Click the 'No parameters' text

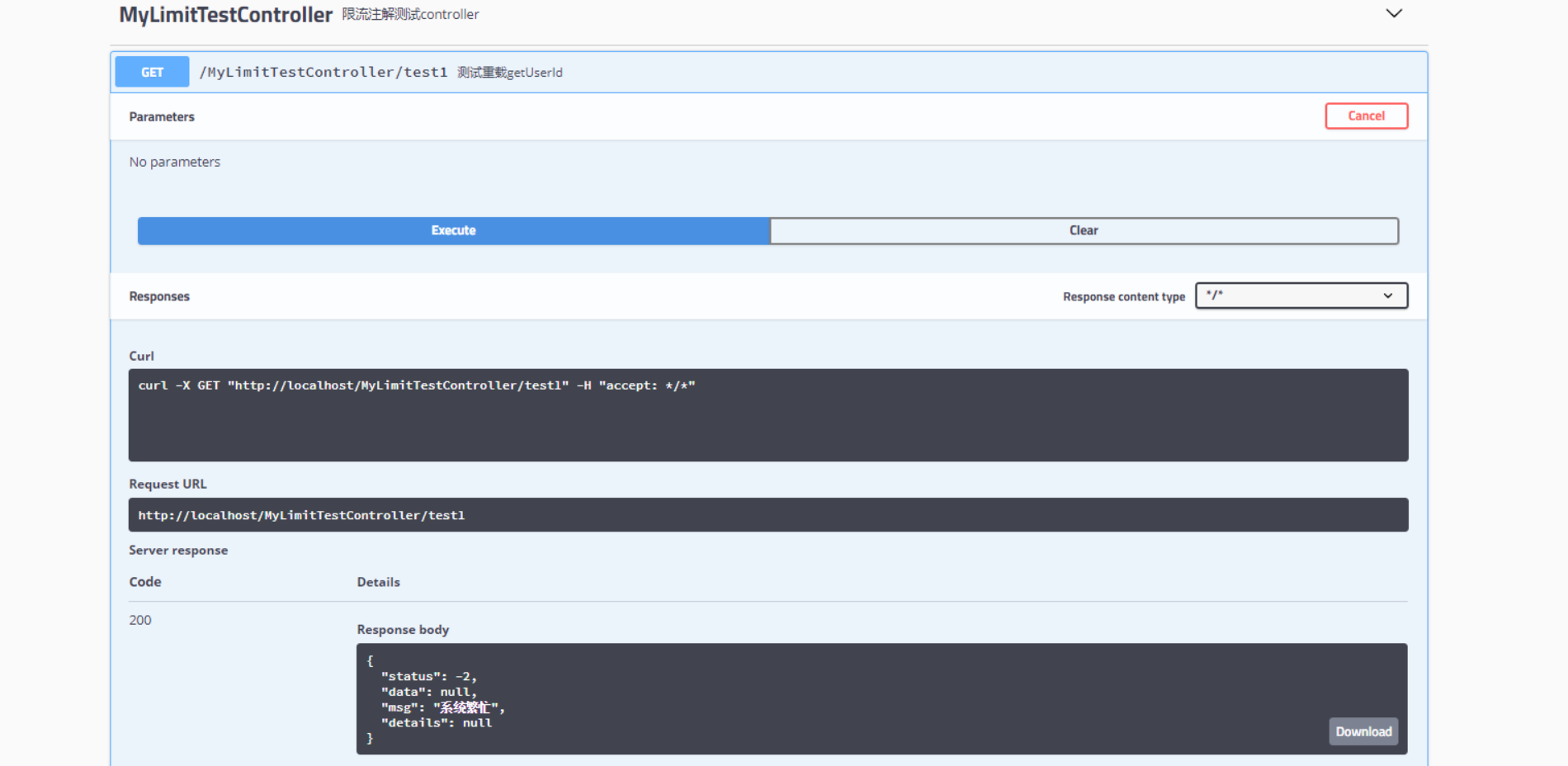coord(175,162)
